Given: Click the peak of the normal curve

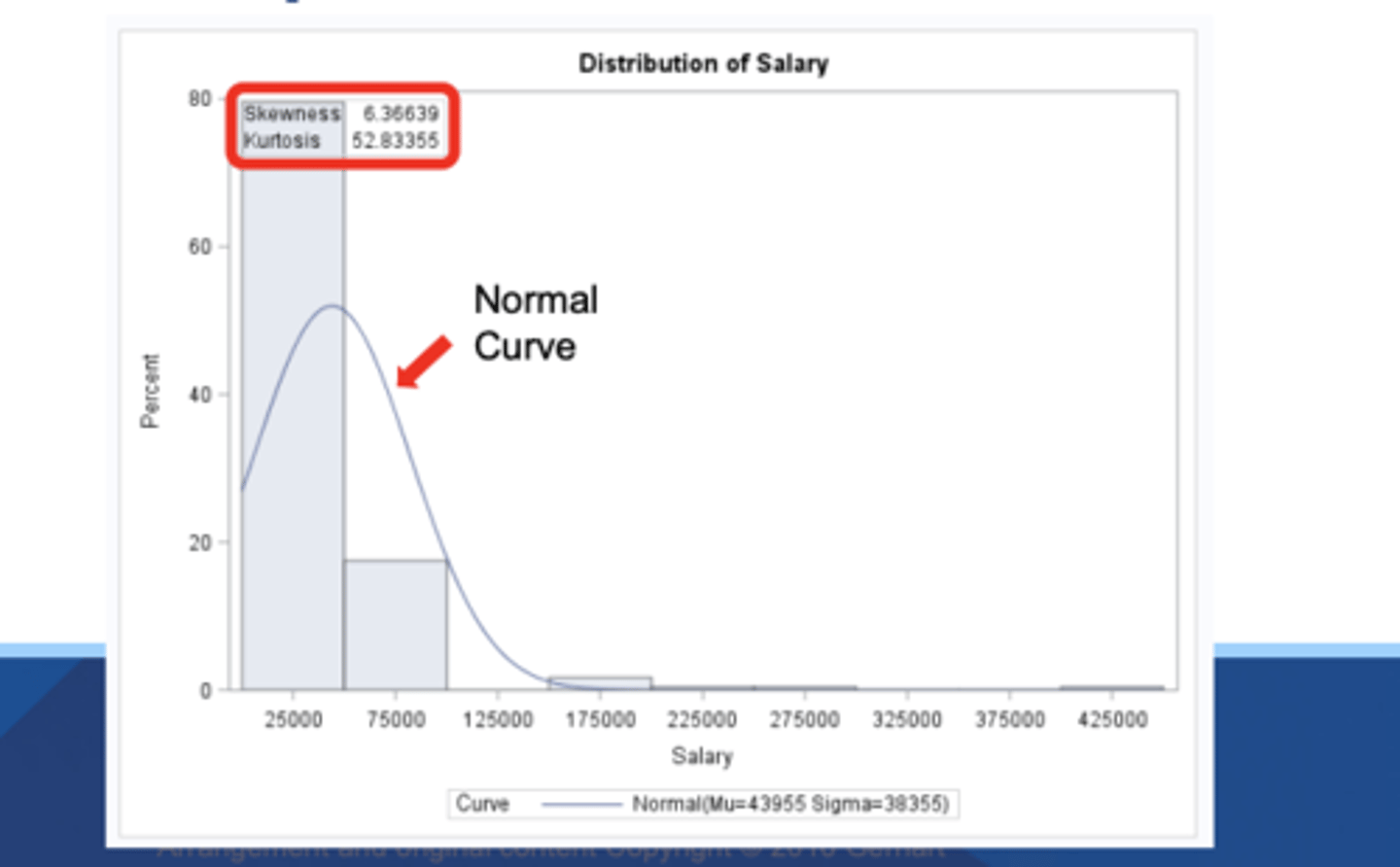Looking at the screenshot, I should point(332,306).
